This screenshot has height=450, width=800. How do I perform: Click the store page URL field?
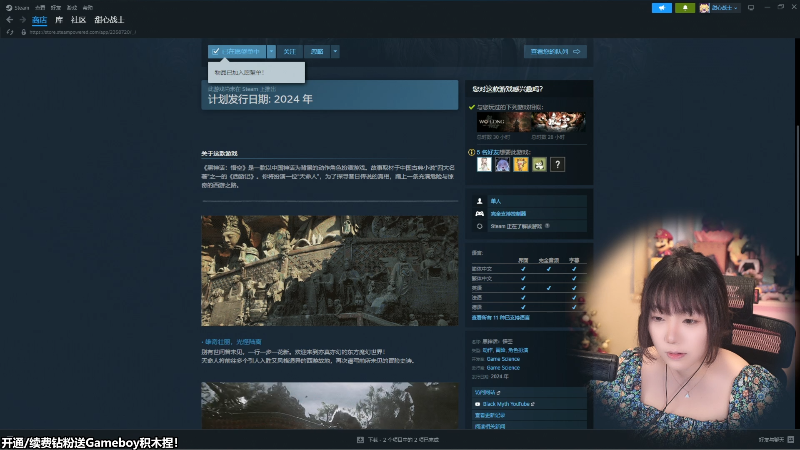coord(83,32)
